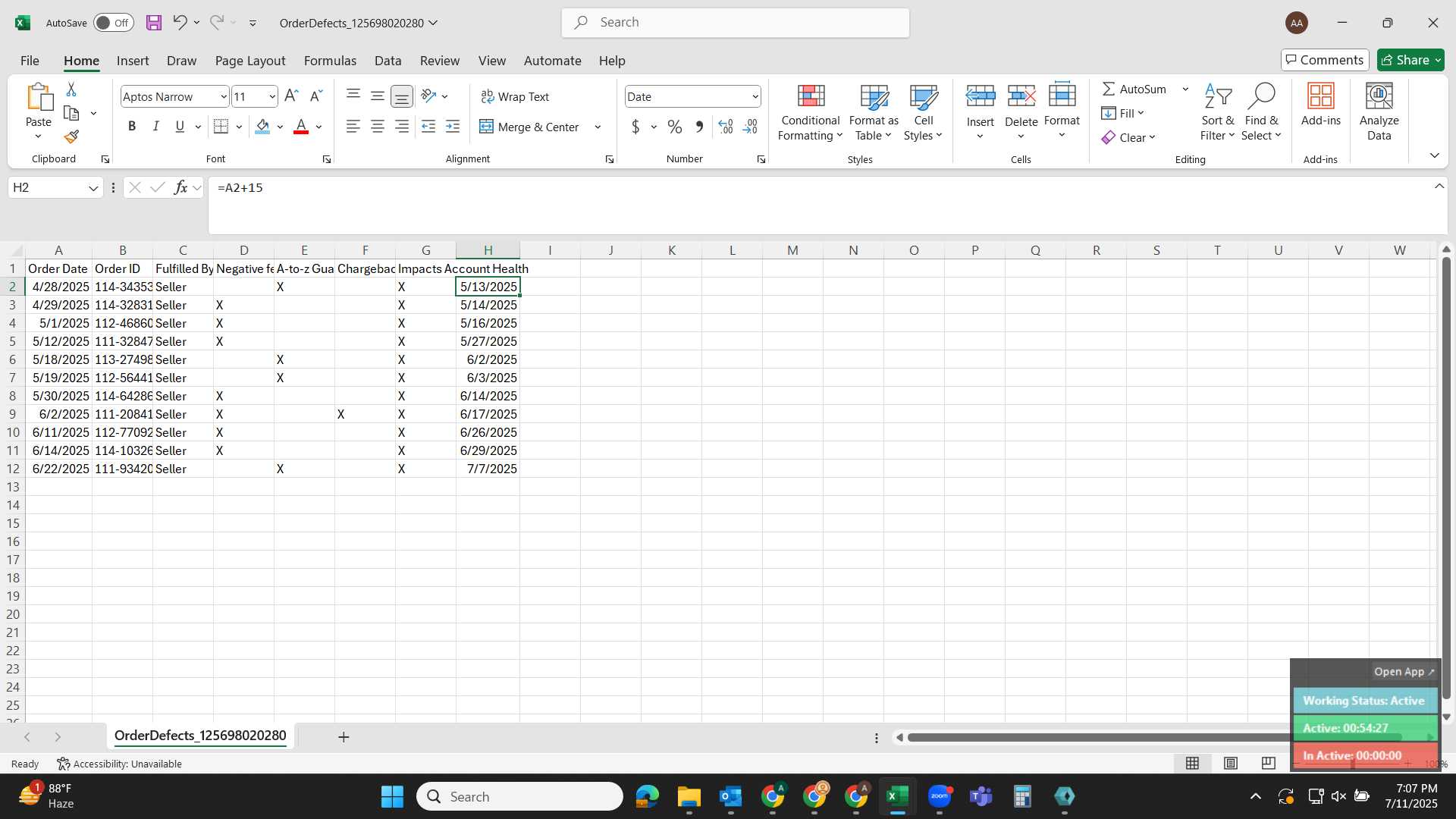Switch to the Data ribbon tab
The width and height of the screenshot is (1456, 819).
(388, 61)
